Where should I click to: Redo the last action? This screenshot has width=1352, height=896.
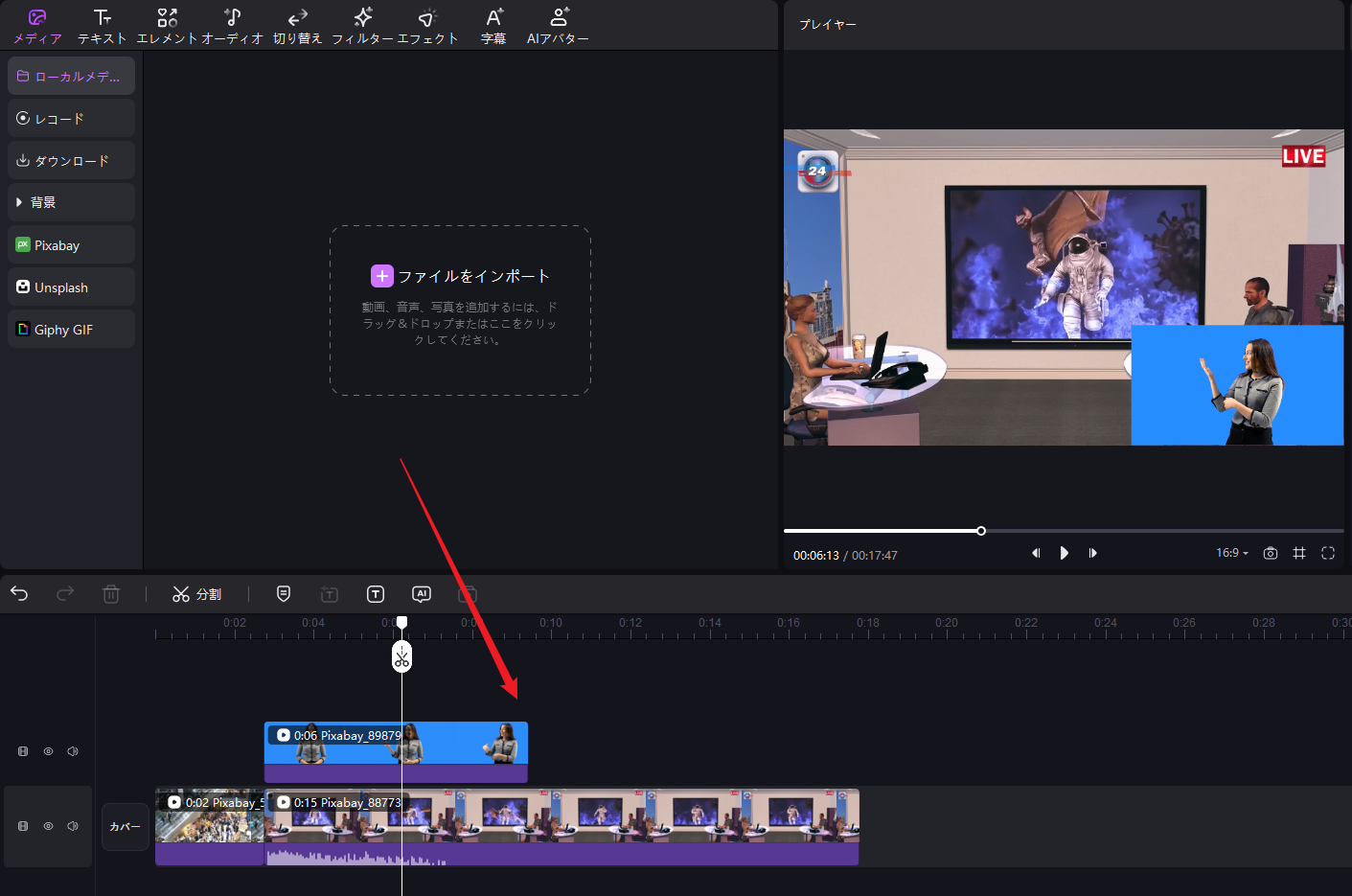click(65, 594)
